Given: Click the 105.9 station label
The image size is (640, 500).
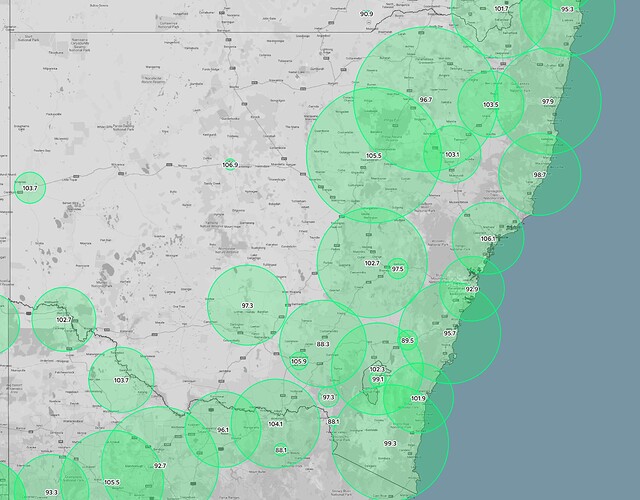Looking at the screenshot, I should 298,361.
